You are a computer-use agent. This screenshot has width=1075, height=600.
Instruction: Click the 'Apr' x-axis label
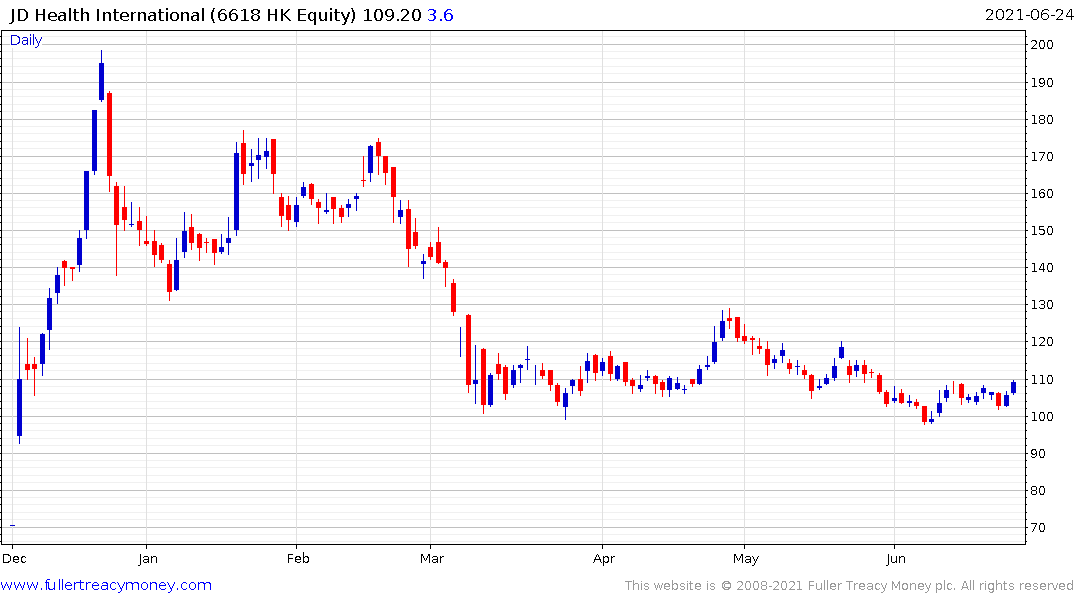[603, 558]
